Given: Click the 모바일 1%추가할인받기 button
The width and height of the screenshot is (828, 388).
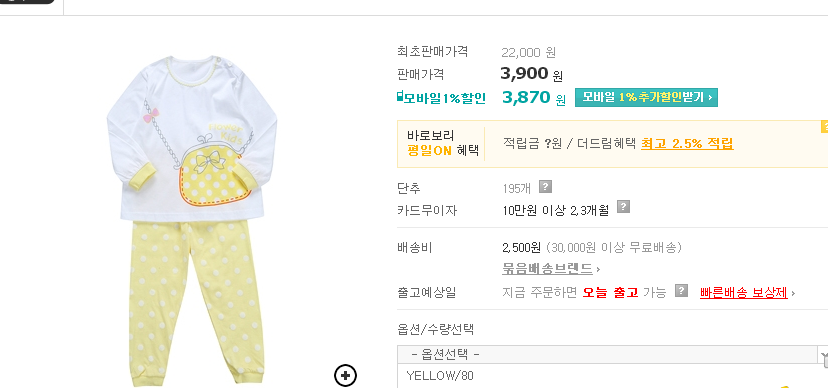Looking at the screenshot, I should [646, 97].
